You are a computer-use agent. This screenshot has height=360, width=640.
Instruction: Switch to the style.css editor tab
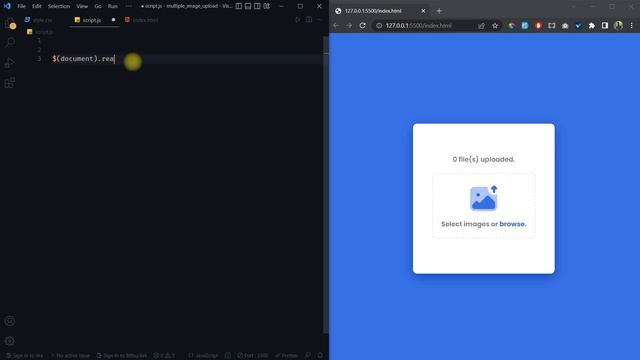(39, 20)
